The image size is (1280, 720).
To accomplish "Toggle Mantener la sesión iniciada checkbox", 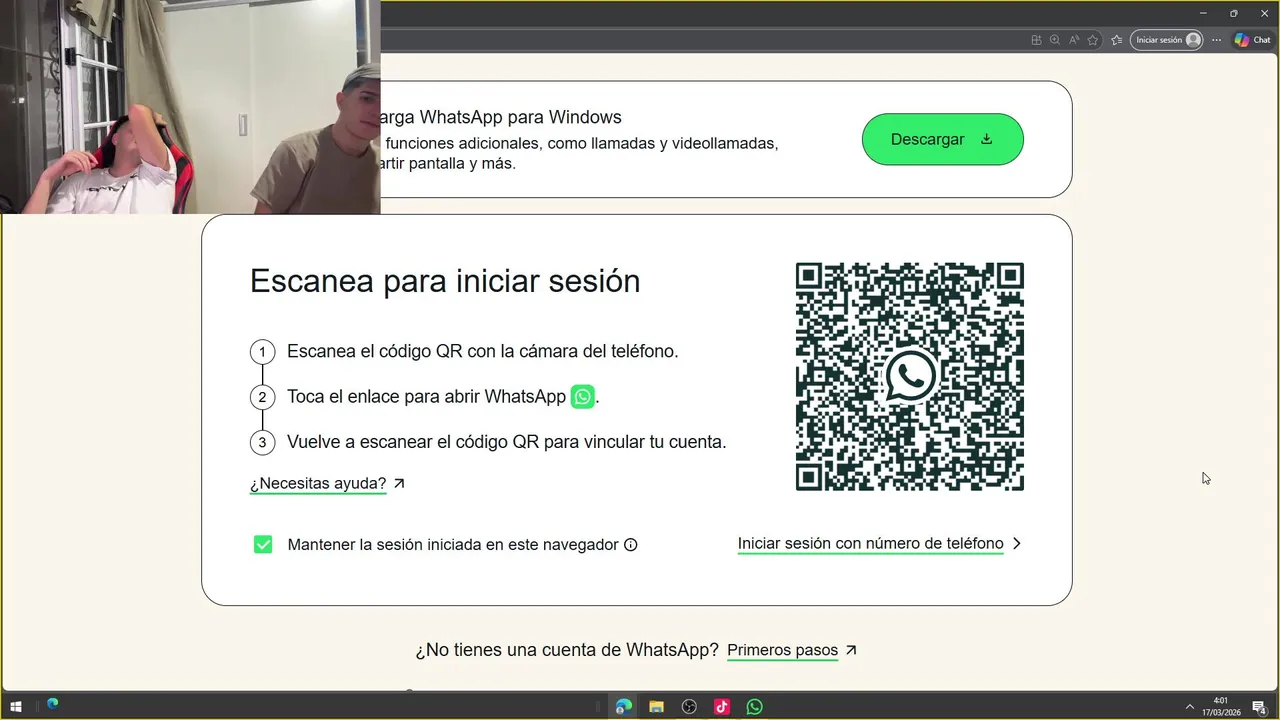I will tap(263, 544).
